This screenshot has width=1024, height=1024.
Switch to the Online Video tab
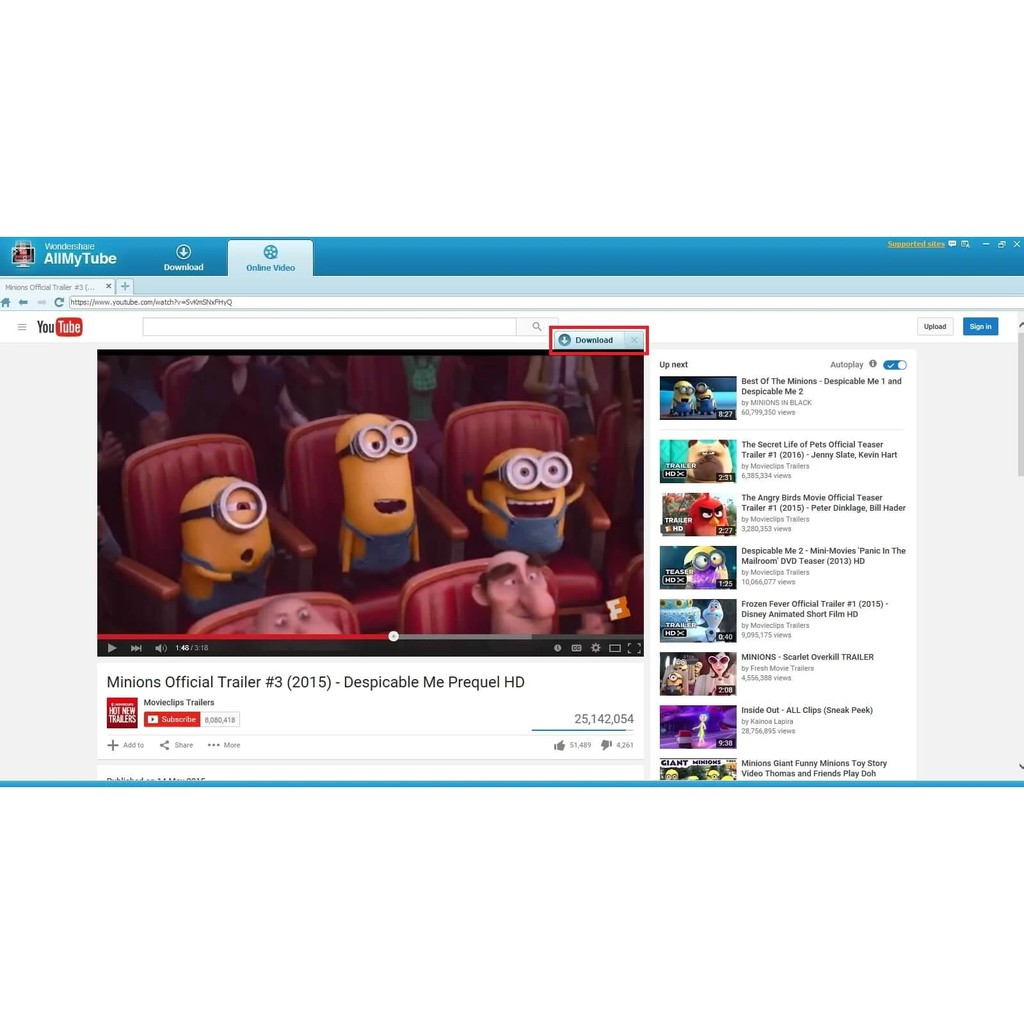(270, 259)
